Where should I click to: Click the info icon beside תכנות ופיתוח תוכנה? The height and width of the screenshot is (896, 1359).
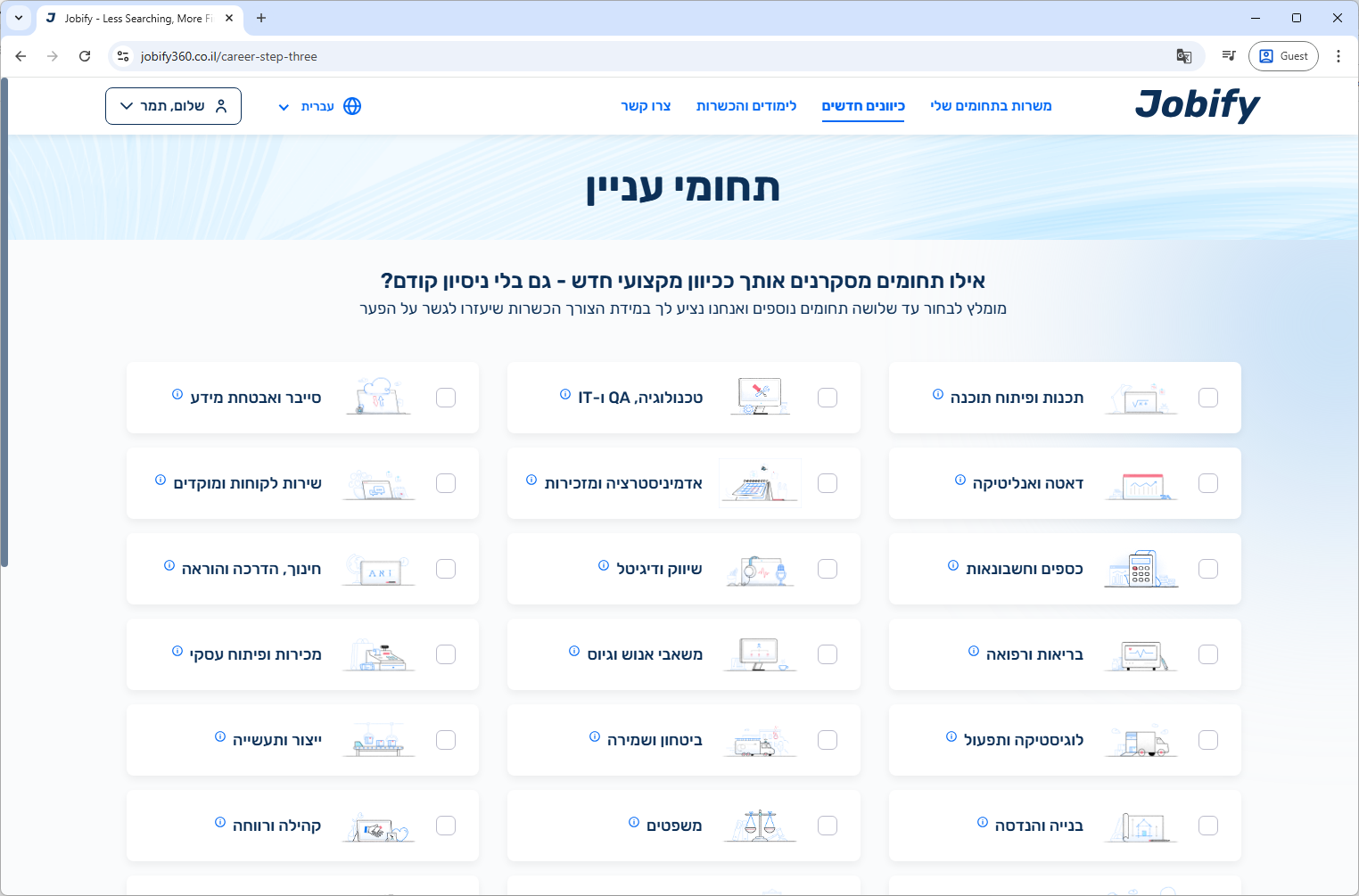(x=937, y=394)
